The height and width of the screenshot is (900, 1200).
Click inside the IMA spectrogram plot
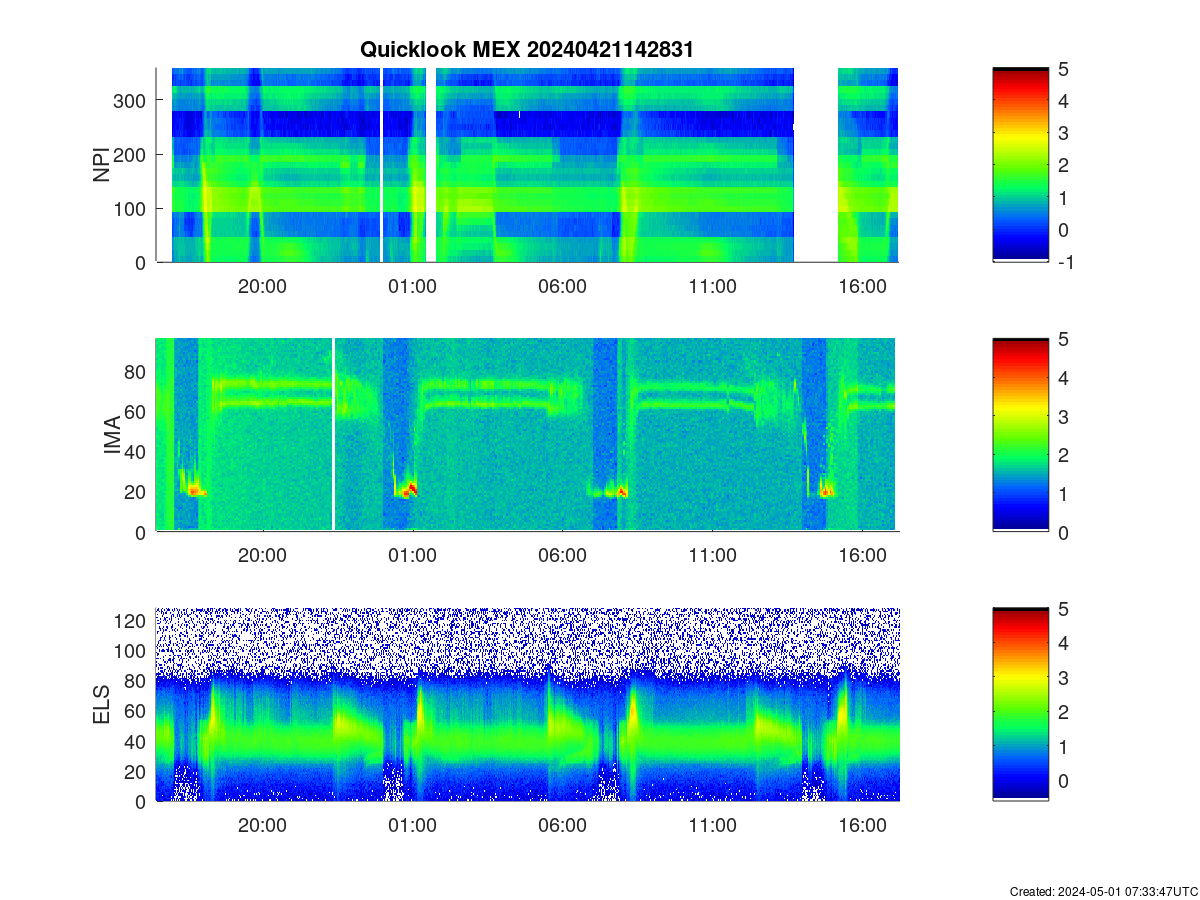click(x=526, y=435)
